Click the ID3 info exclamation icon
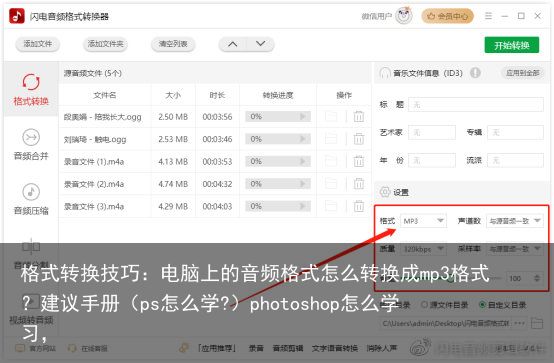This screenshot has width=554, height=363. (x=475, y=73)
